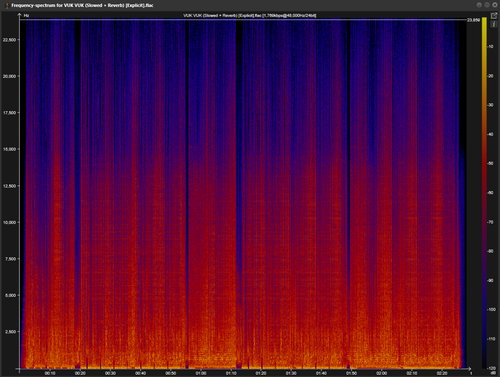Click the 17,500 Hz axis label
Image resolution: width=500 pixels, height=377 pixels.
9,113
